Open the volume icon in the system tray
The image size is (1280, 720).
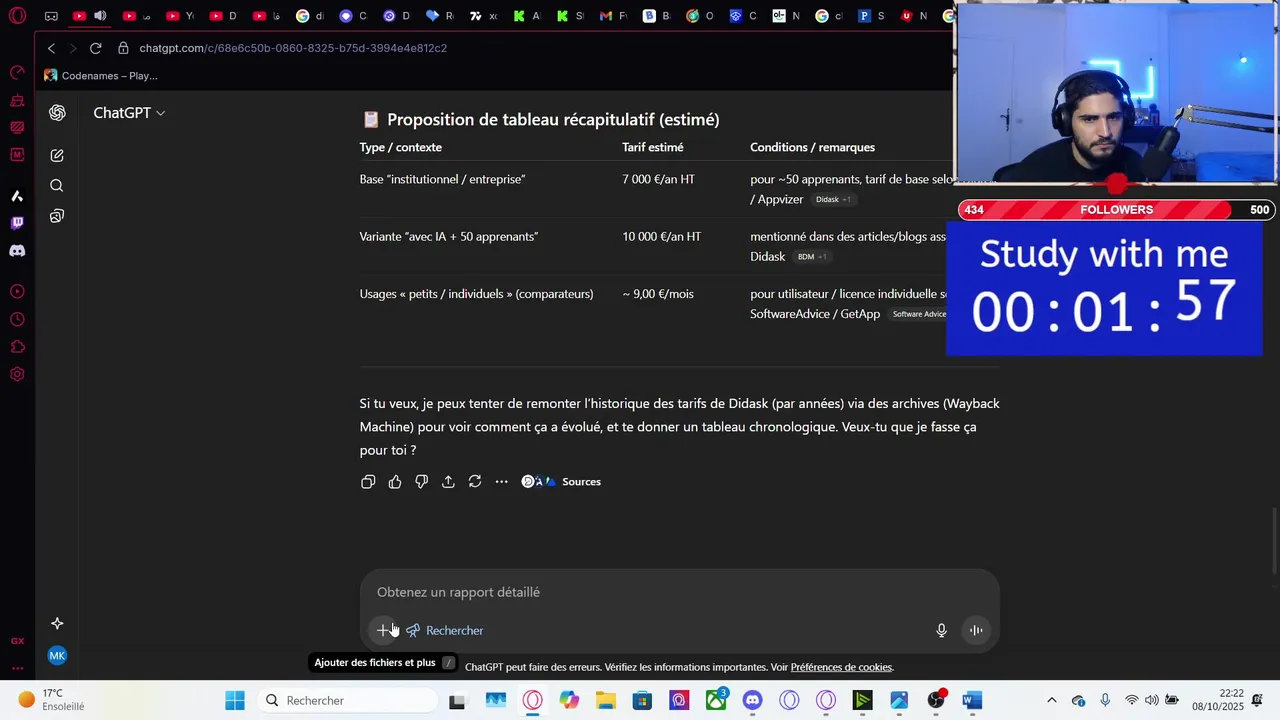[1152, 700]
